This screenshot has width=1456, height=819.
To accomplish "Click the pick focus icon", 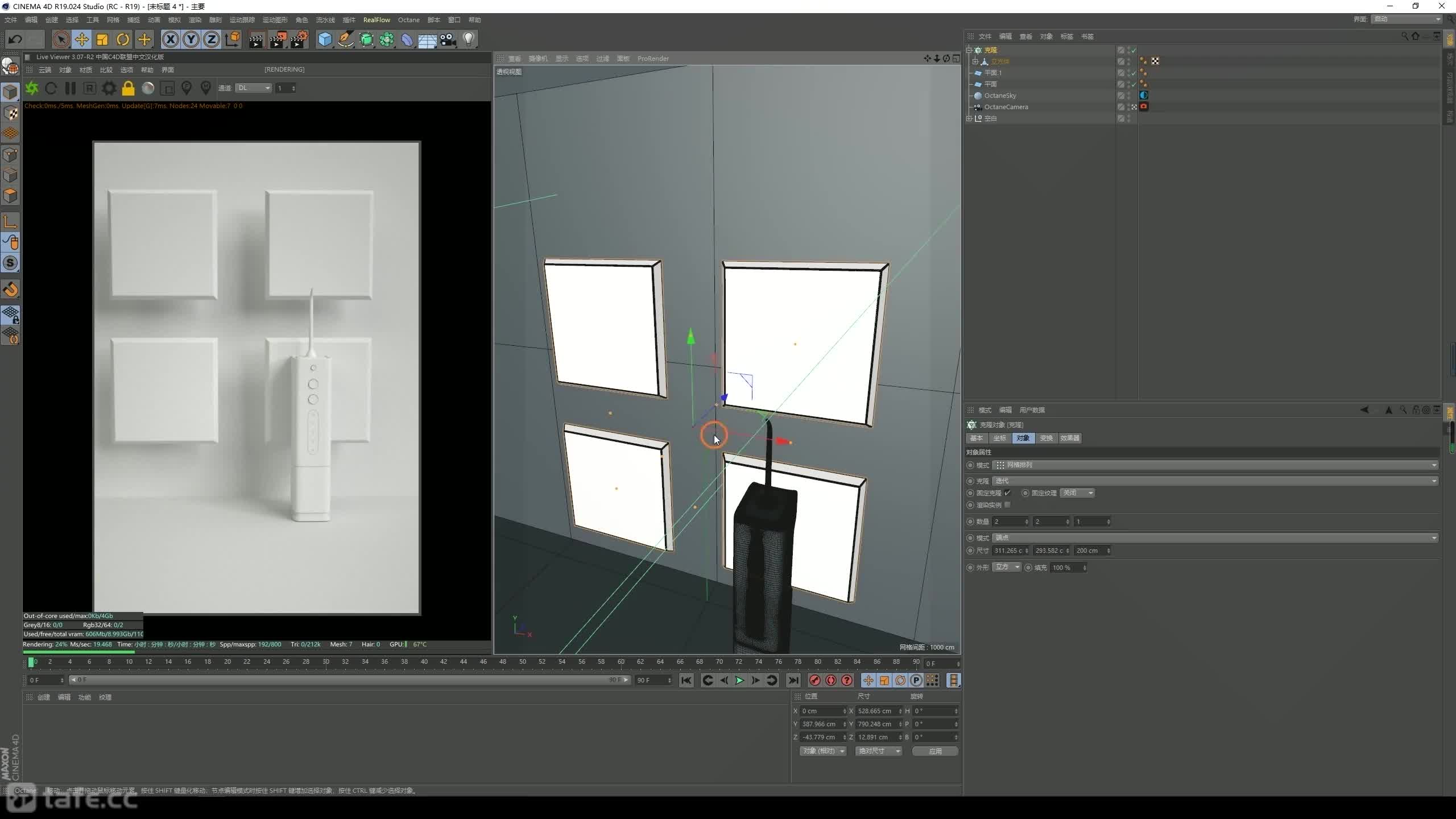I will click(x=187, y=88).
